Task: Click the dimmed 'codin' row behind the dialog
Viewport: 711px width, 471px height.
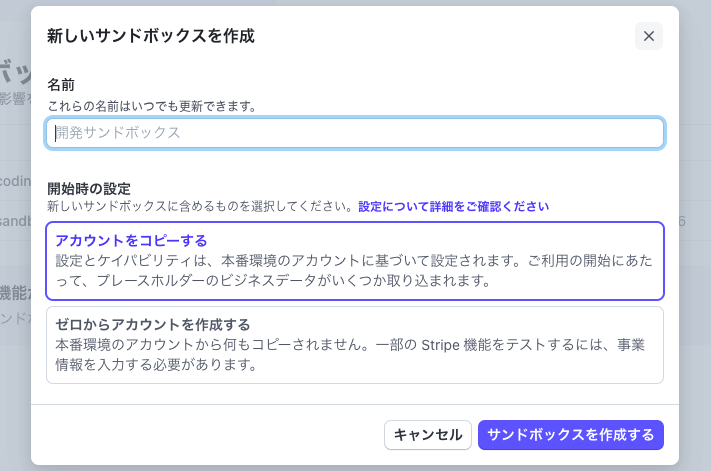Action: 15,181
